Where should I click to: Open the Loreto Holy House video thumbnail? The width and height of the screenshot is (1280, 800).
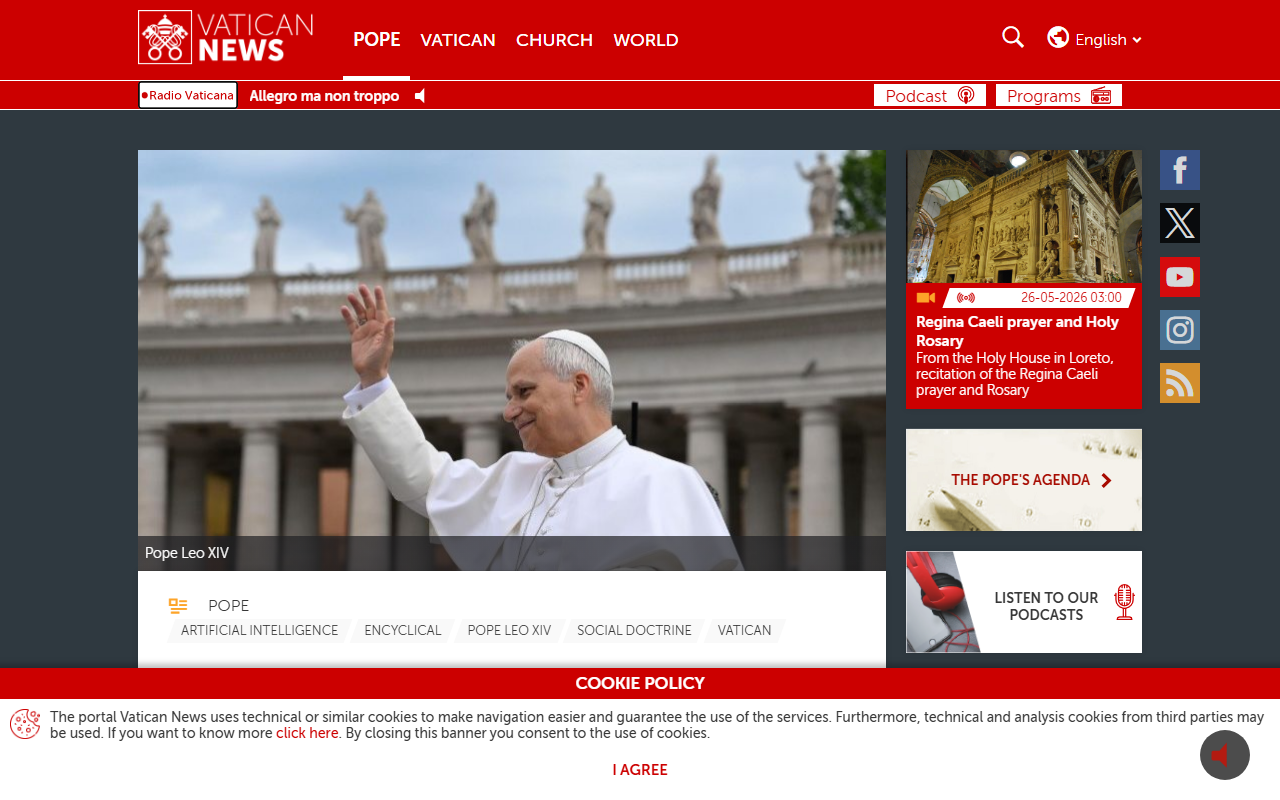click(1024, 217)
